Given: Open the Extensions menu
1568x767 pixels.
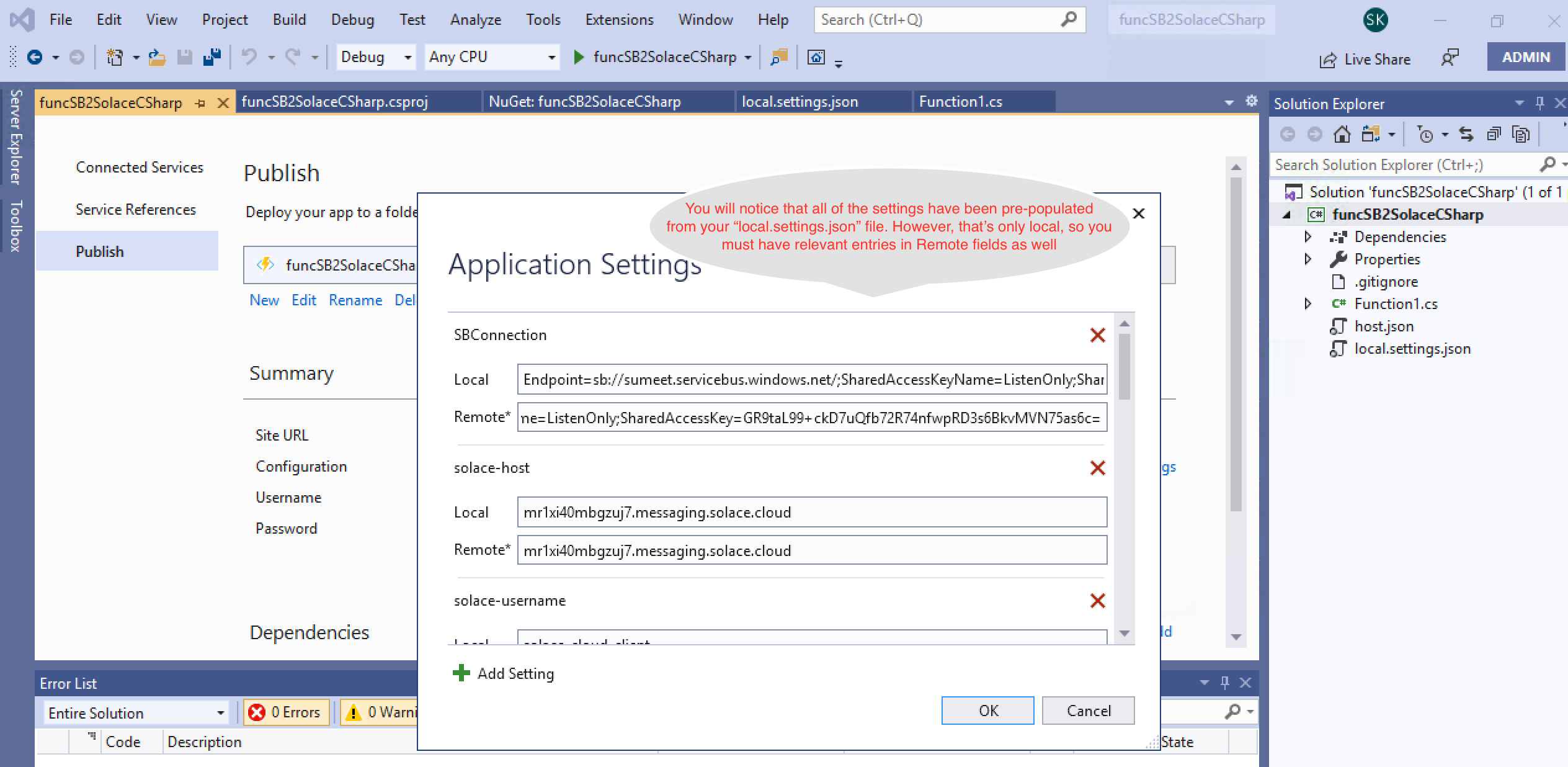Looking at the screenshot, I should [x=619, y=20].
